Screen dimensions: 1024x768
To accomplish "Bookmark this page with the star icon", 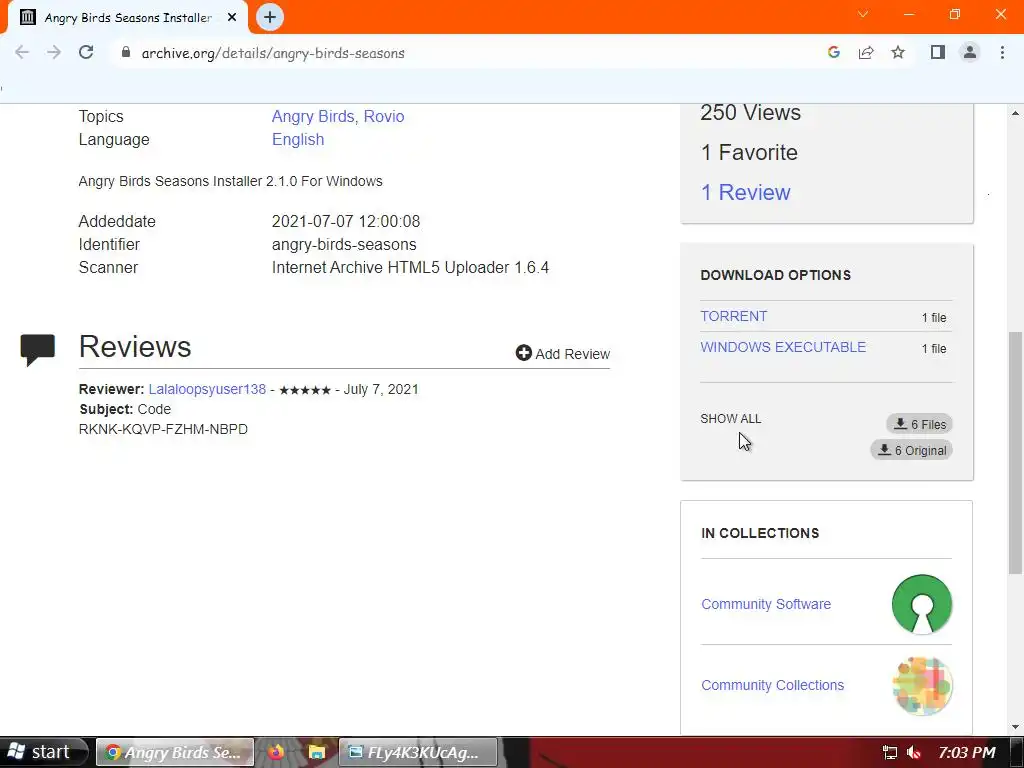I will (x=898, y=53).
